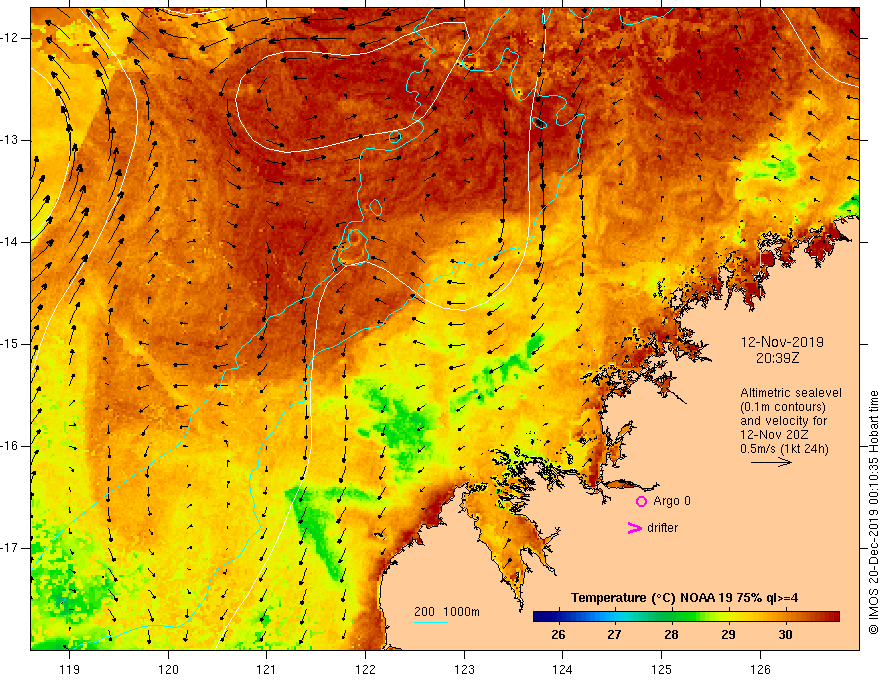Click the colorbar tick label 28
Screen dimensions: 880x680
(671, 635)
